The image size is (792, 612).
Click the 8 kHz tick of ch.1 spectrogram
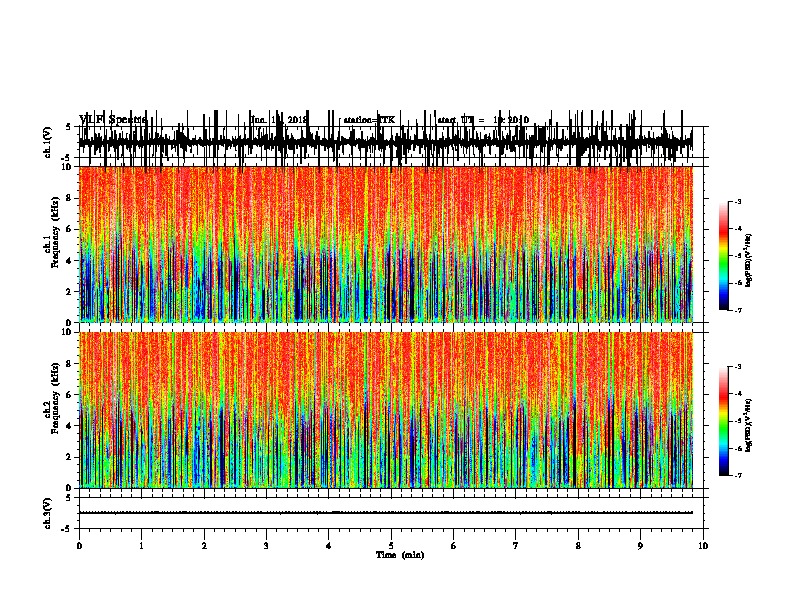click(x=70, y=198)
